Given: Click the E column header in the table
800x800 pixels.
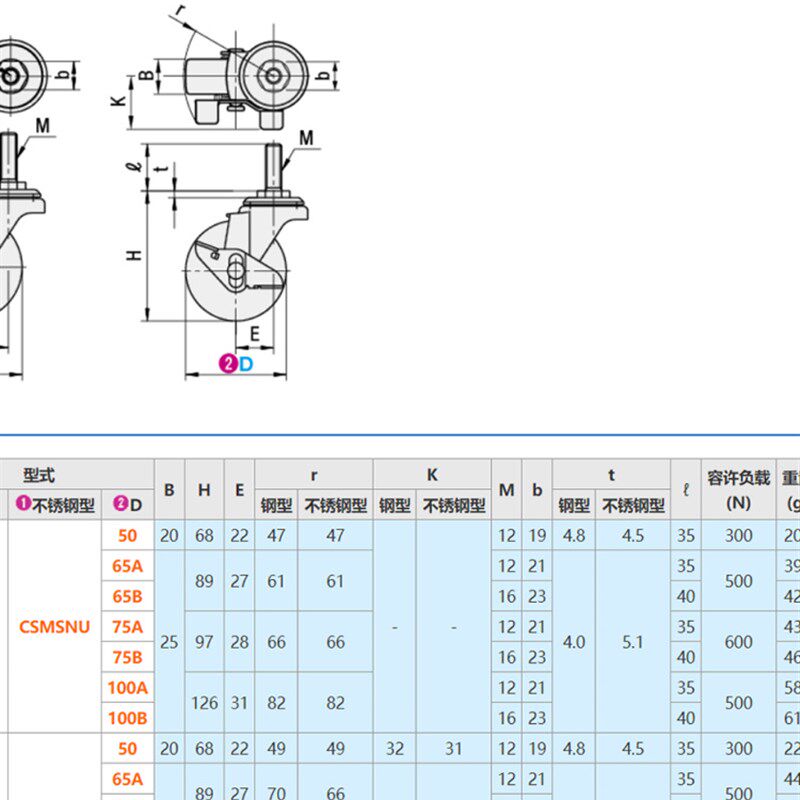Looking at the screenshot, I should [239, 490].
